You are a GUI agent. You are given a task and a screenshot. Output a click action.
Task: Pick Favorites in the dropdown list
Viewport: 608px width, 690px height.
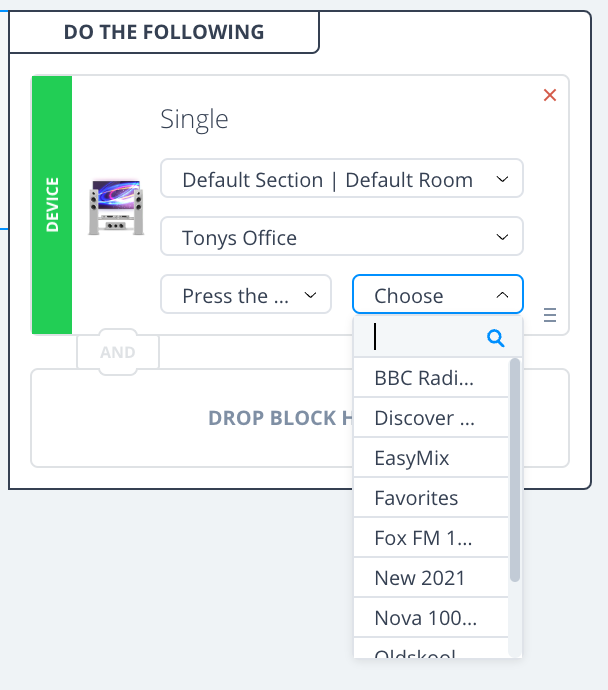(425, 498)
